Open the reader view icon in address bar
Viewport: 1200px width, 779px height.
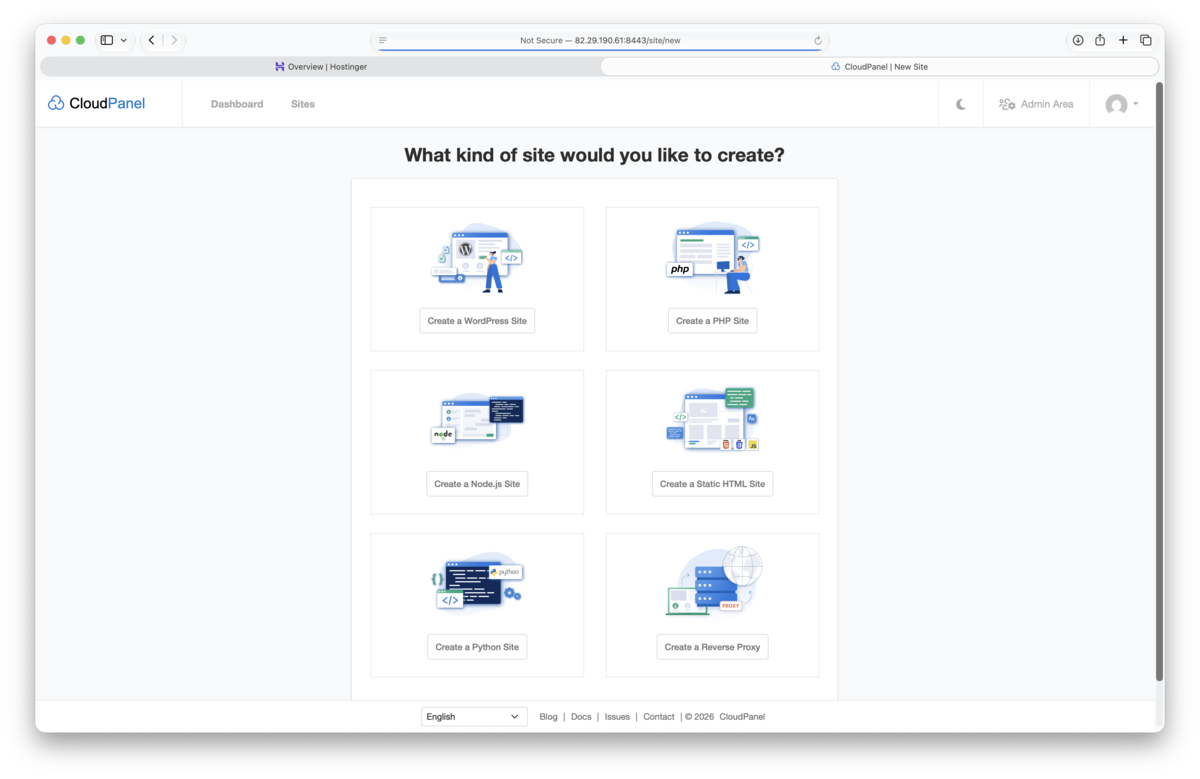click(x=383, y=41)
